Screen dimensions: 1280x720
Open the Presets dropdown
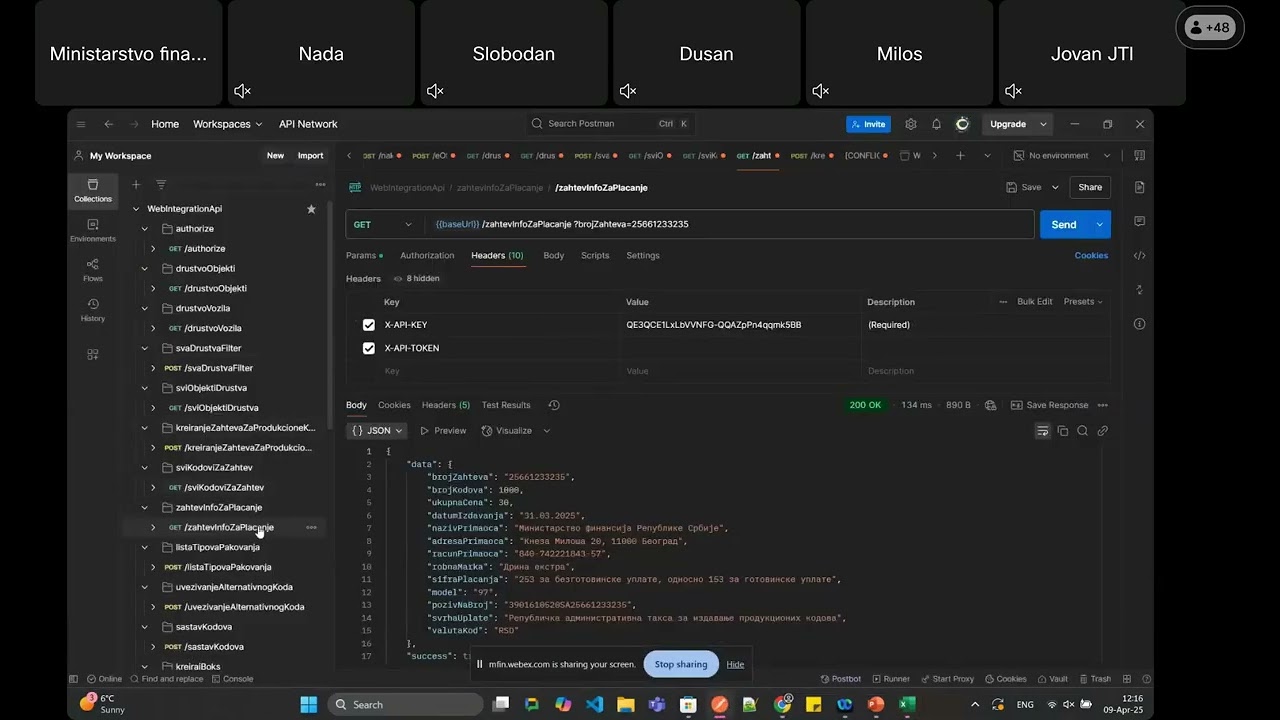[x=1083, y=302]
